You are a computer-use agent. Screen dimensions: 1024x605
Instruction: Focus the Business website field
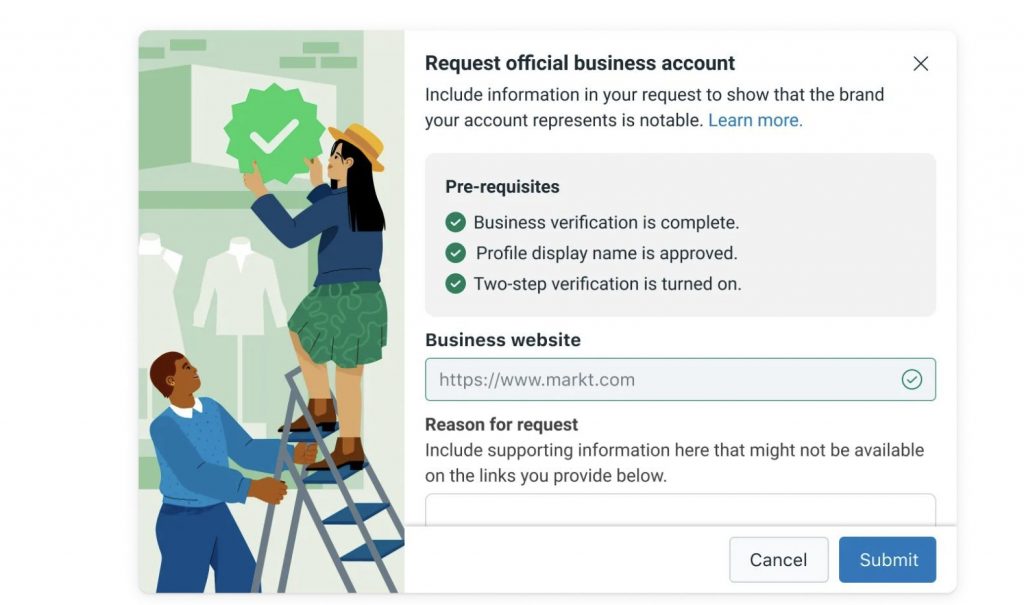point(680,380)
